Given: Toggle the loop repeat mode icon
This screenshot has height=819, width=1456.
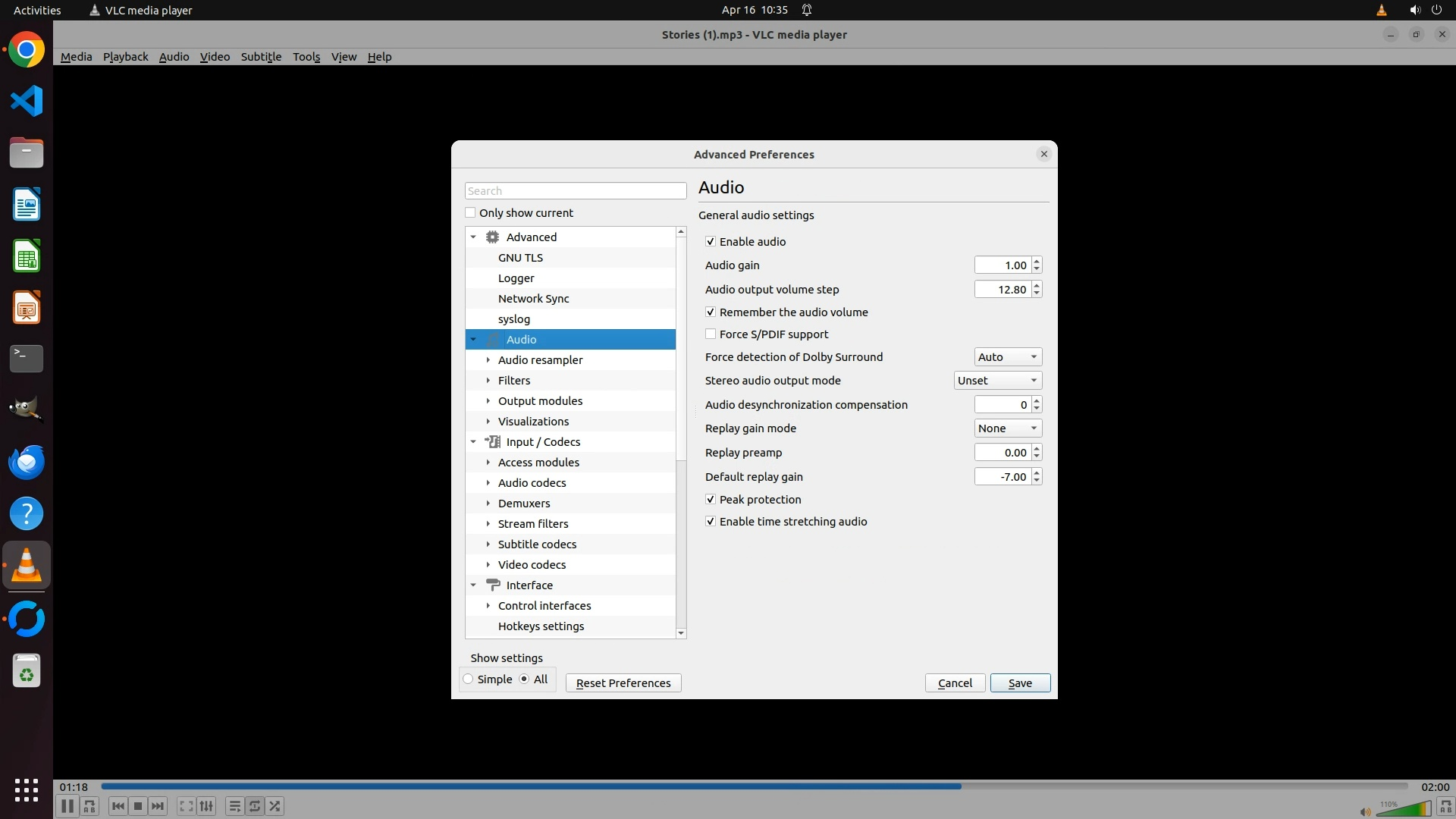Looking at the screenshot, I should click(x=255, y=806).
